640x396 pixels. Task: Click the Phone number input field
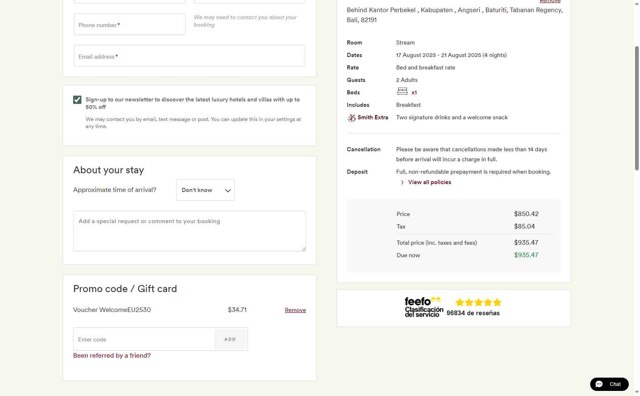(x=129, y=24)
